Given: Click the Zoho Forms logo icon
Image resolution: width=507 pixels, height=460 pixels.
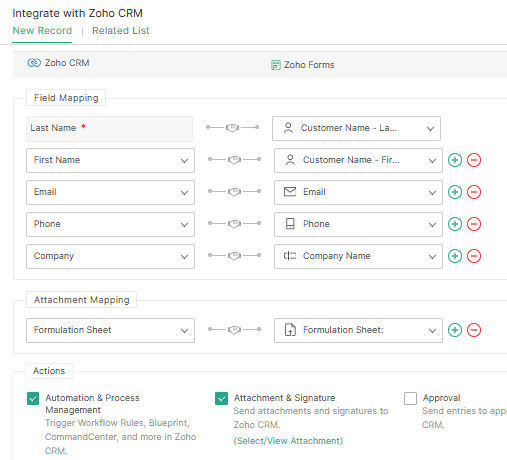Looking at the screenshot, I should 276,65.
